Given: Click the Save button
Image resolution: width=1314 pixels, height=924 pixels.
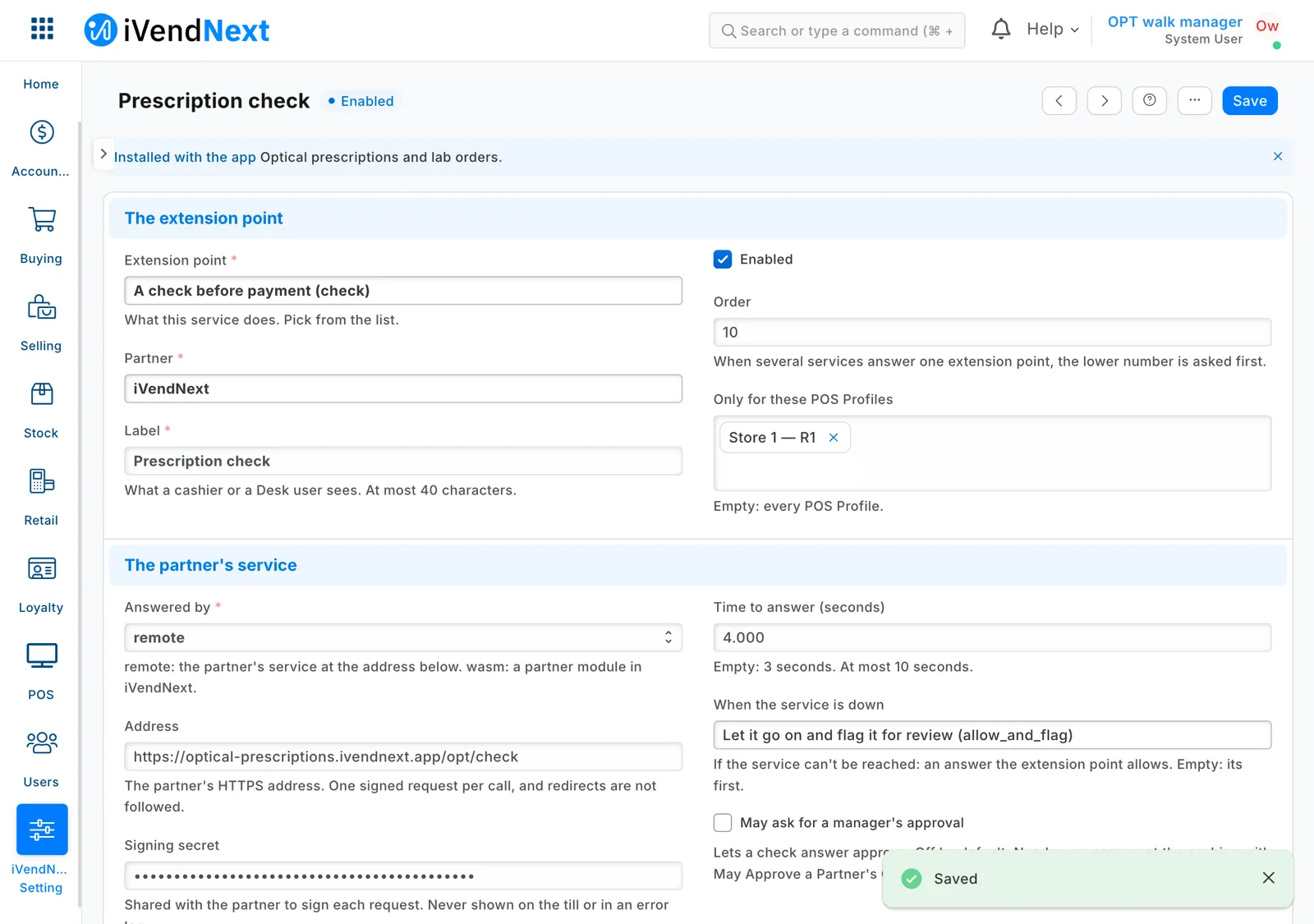Looking at the screenshot, I should 1249,101.
